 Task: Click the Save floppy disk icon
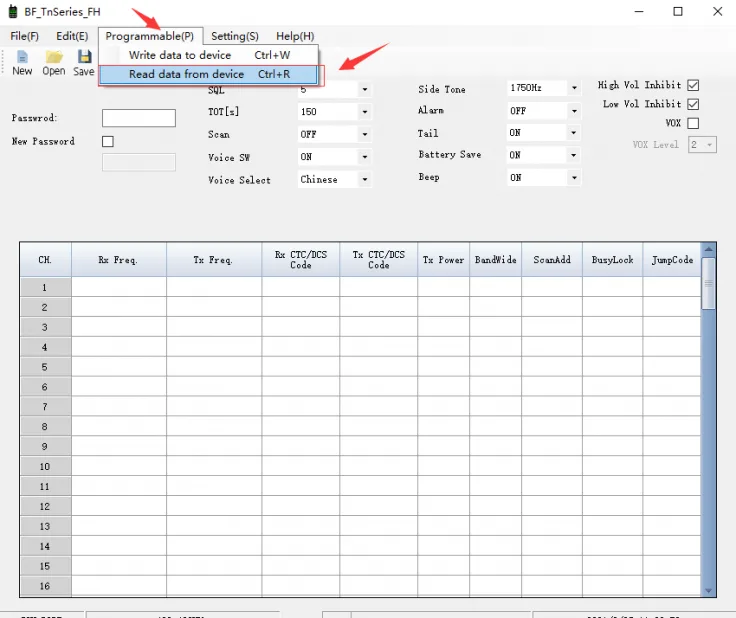[x=84, y=58]
